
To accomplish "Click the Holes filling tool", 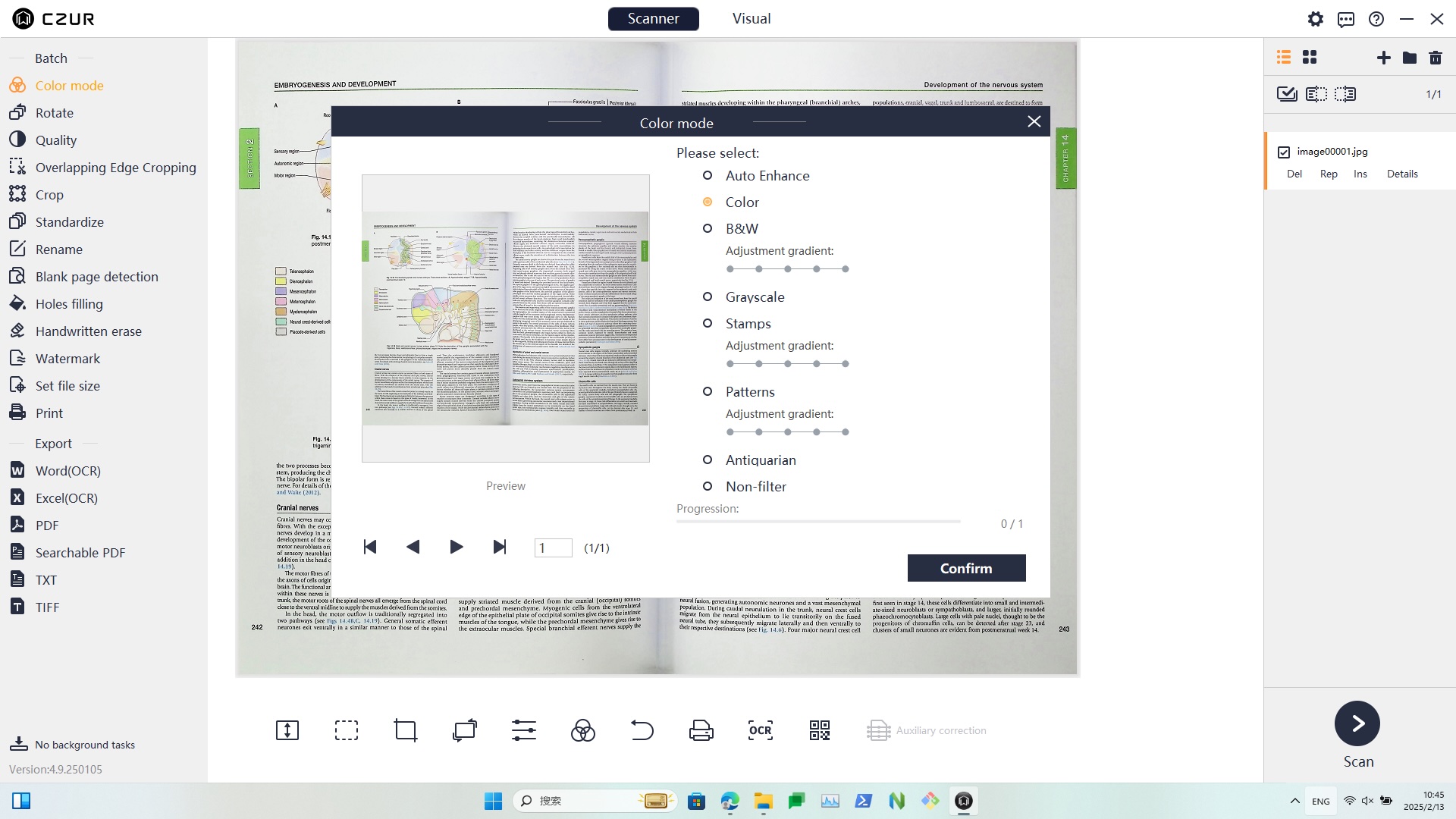I will (x=68, y=304).
